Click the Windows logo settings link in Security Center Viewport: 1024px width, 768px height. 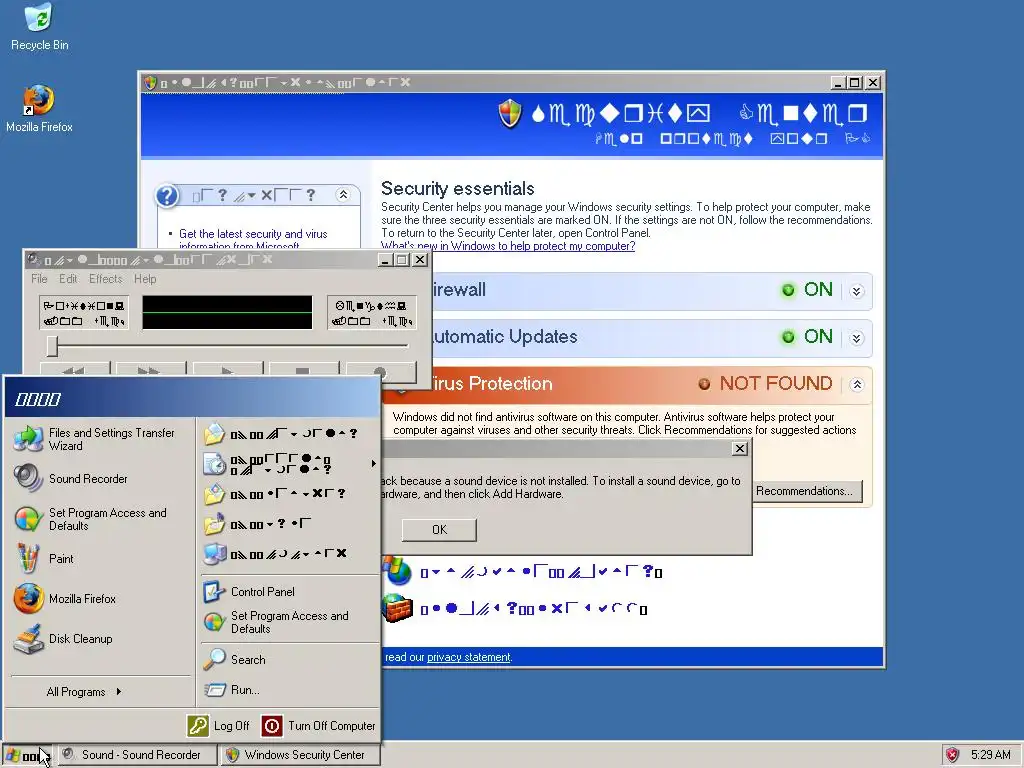coord(541,573)
